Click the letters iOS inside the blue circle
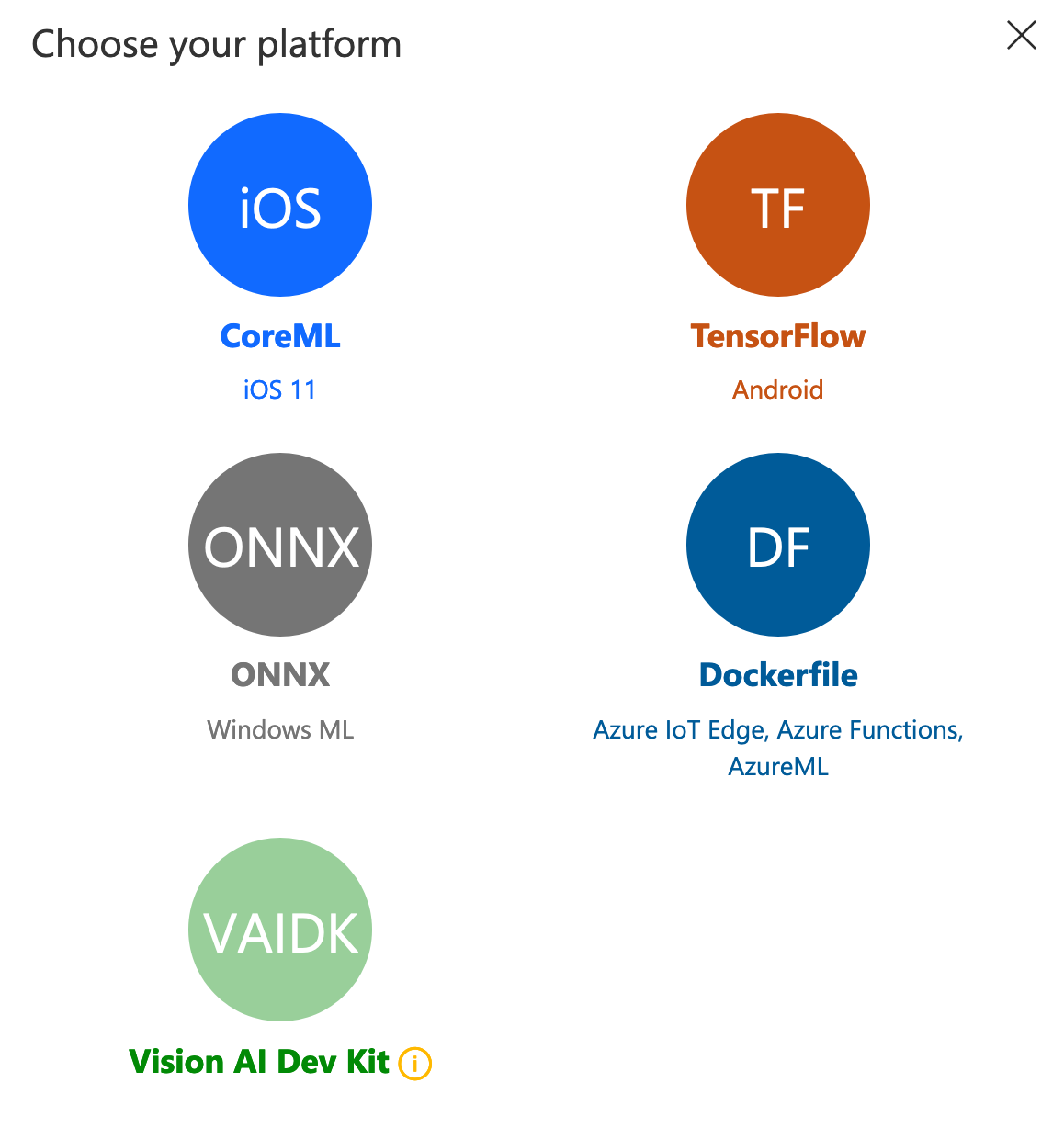Viewport: 1064px width, 1139px height. 280,209
